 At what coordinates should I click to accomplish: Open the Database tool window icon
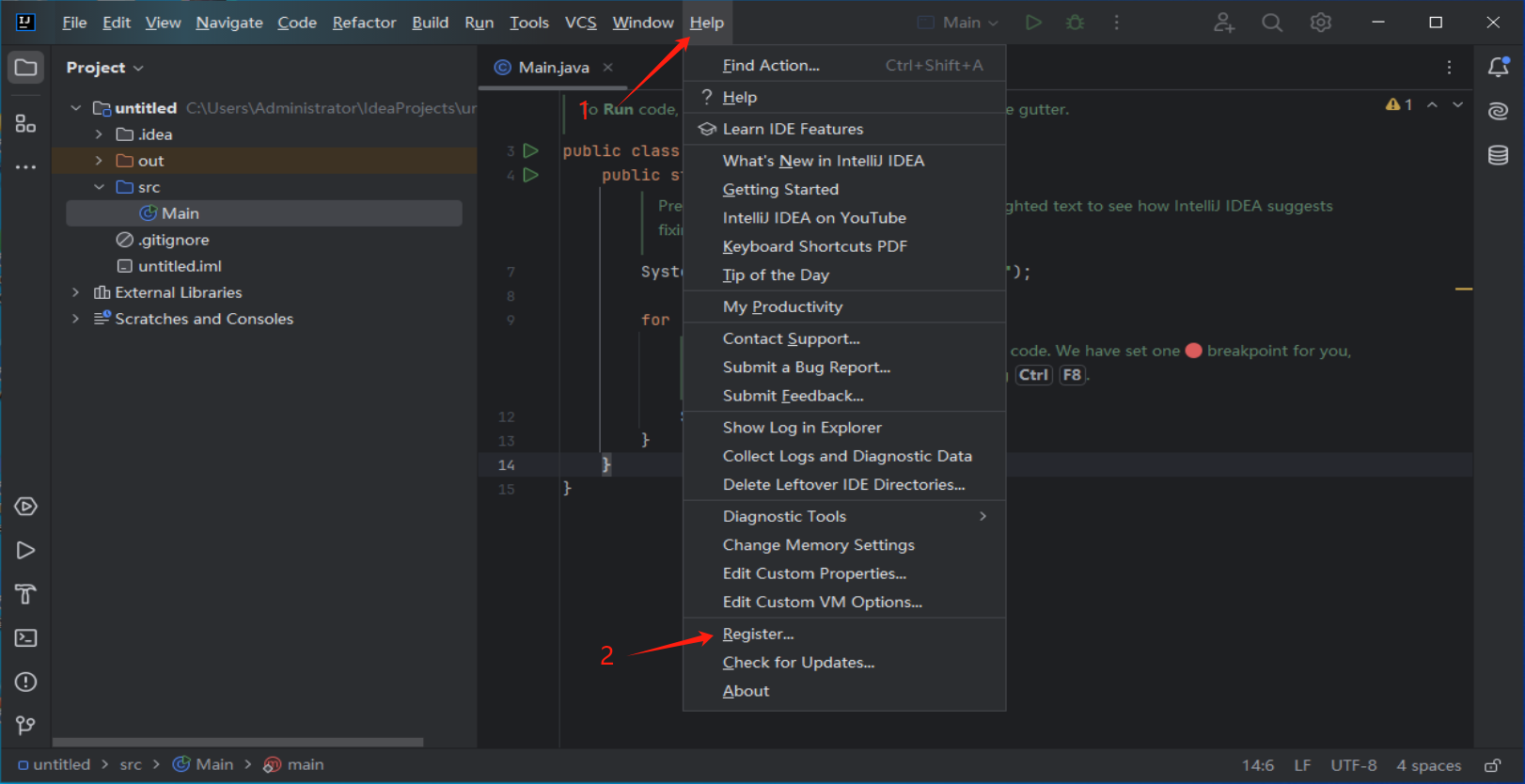tap(1499, 155)
